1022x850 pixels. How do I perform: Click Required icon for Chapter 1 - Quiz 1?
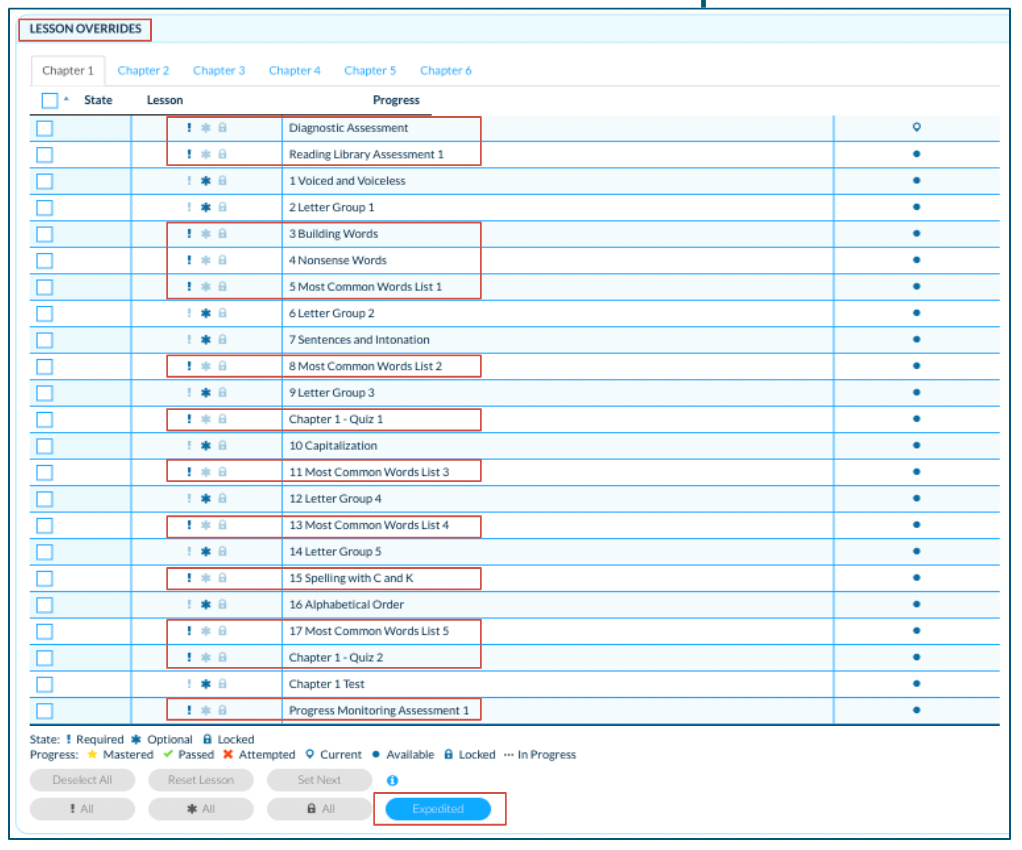(x=189, y=419)
